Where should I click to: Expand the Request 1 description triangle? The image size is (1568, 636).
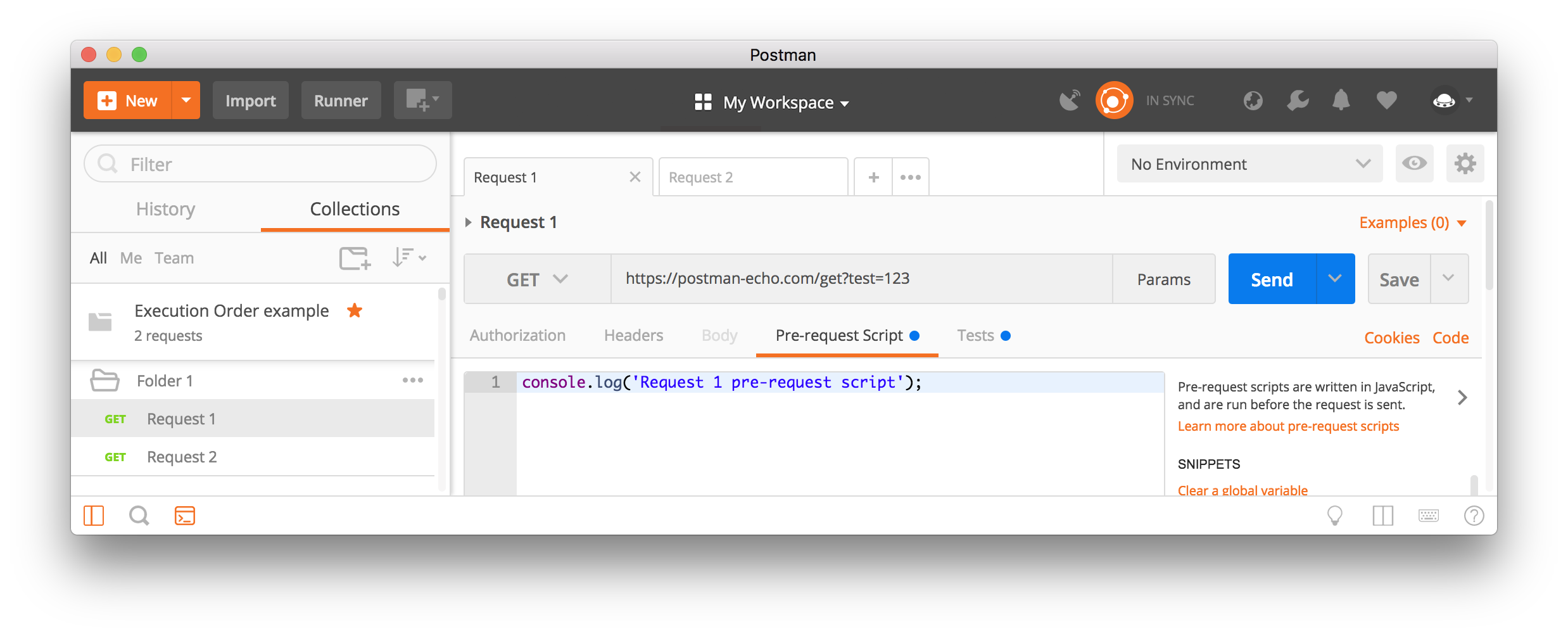click(468, 222)
